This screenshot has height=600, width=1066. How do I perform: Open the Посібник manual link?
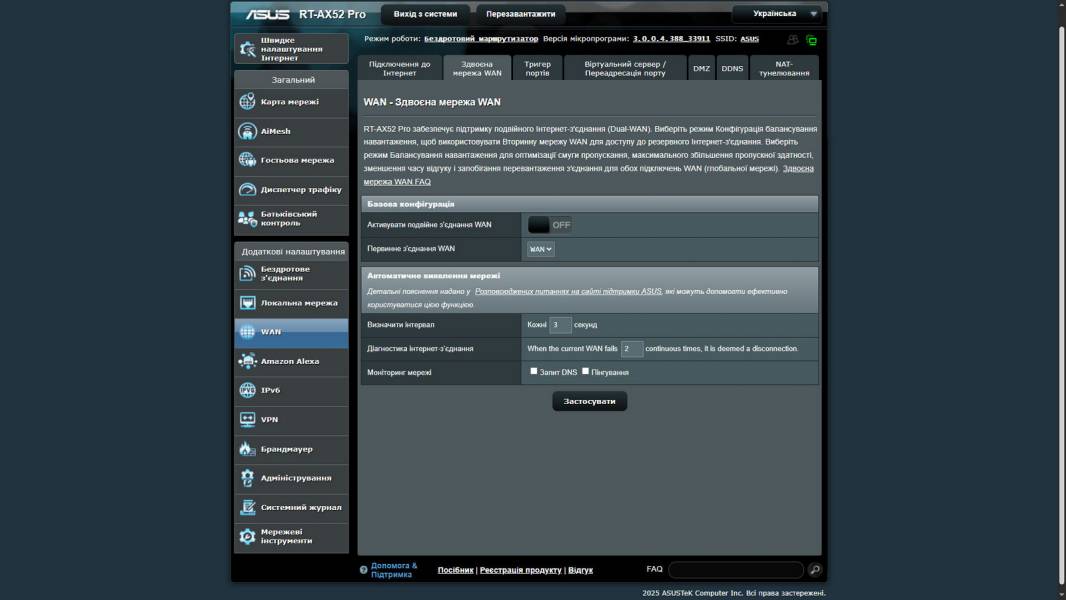pos(455,570)
